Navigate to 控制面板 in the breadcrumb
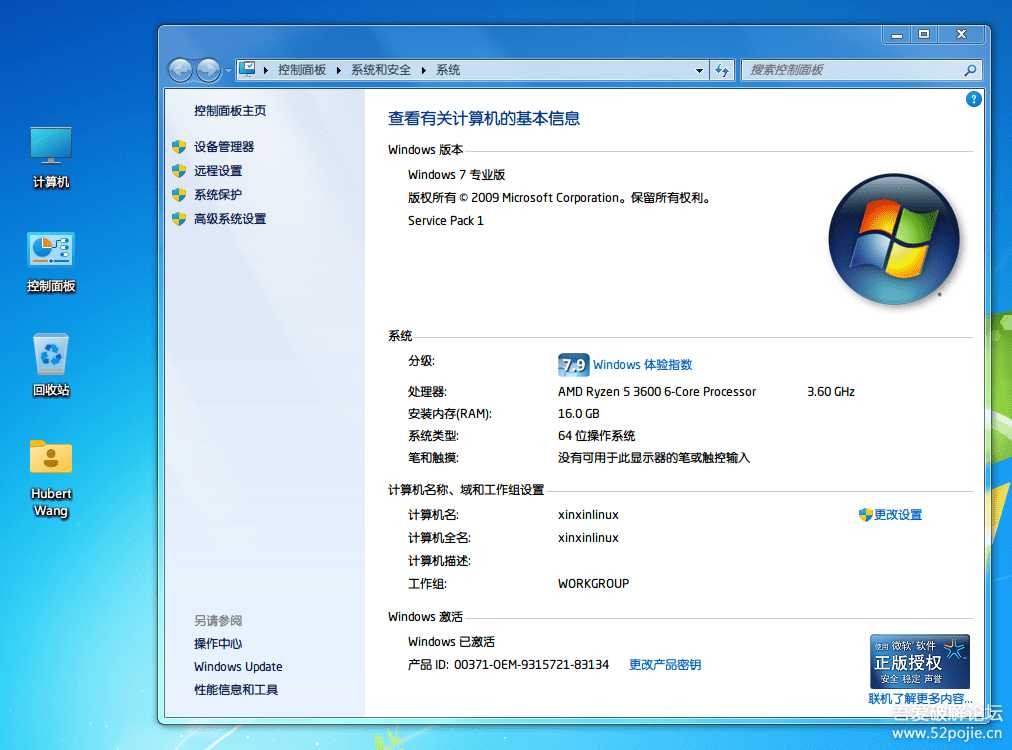The width and height of the screenshot is (1012, 750). point(302,69)
